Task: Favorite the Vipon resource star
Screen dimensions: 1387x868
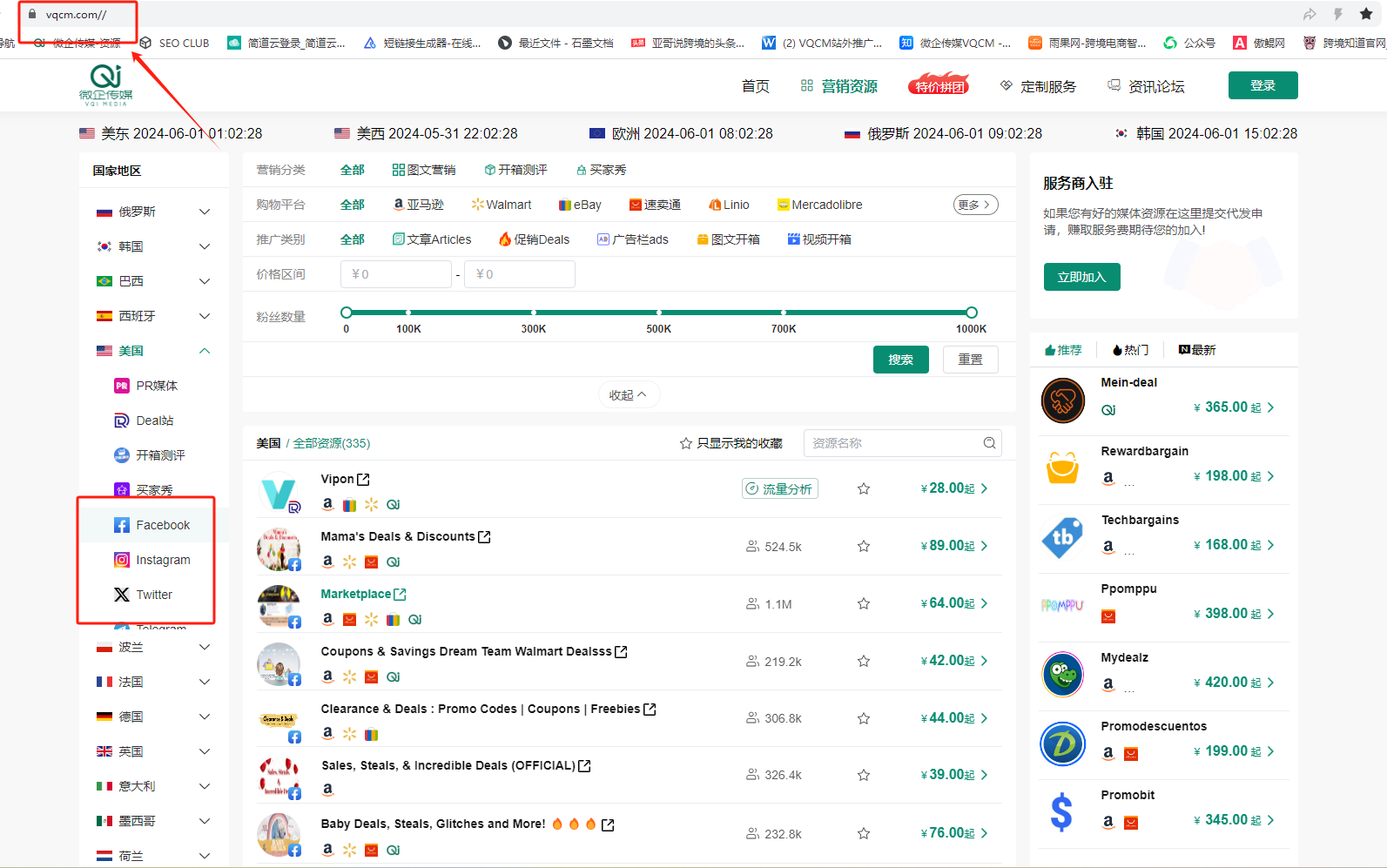Action: click(x=864, y=488)
